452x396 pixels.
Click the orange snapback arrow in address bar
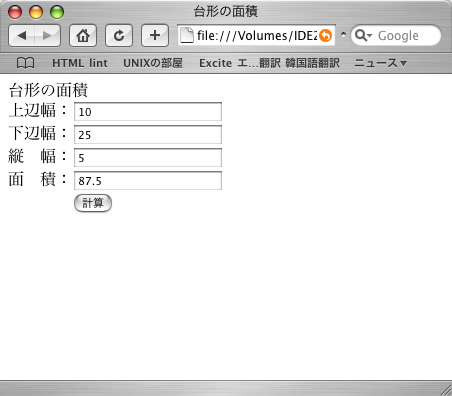(x=325, y=35)
